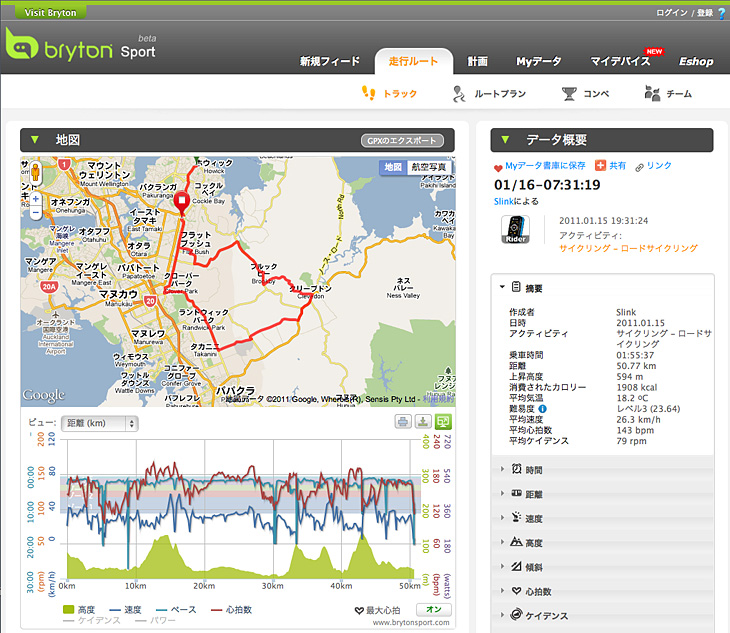Enable パワー series in chart legend
730x633 pixels.
pyautogui.click(x=155, y=620)
